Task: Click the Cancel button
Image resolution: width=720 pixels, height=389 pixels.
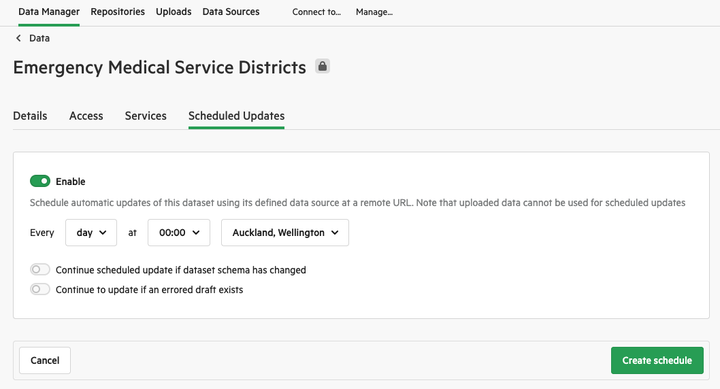Action: click(45, 360)
